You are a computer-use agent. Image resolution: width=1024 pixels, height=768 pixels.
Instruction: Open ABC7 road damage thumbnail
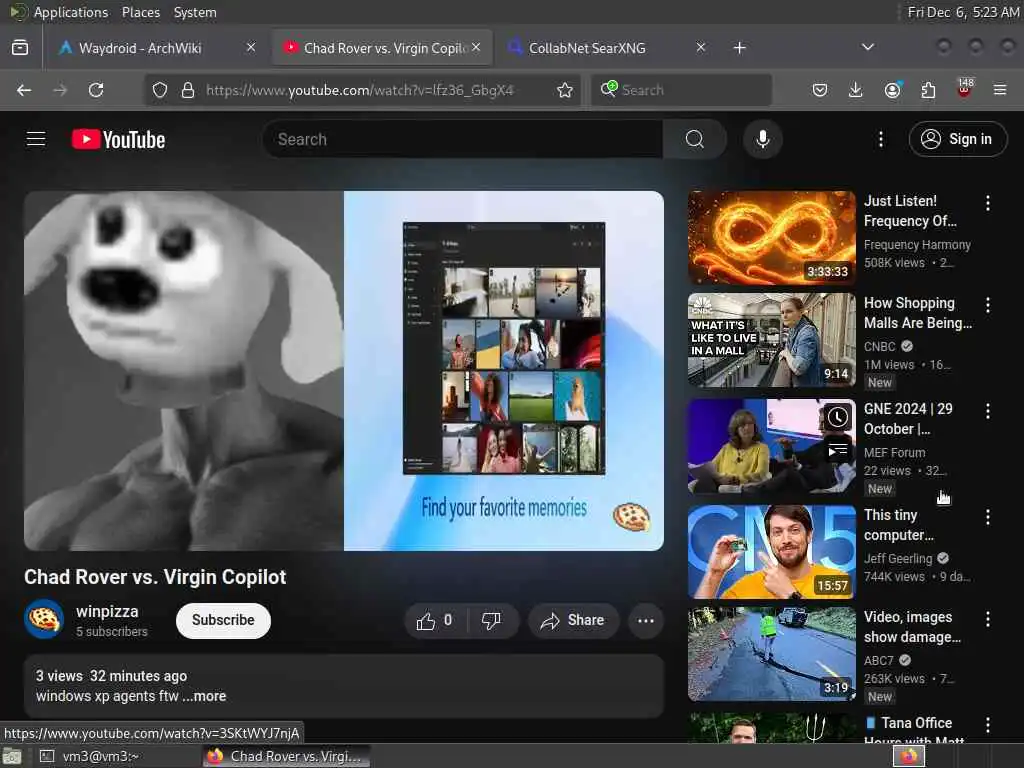(771, 654)
